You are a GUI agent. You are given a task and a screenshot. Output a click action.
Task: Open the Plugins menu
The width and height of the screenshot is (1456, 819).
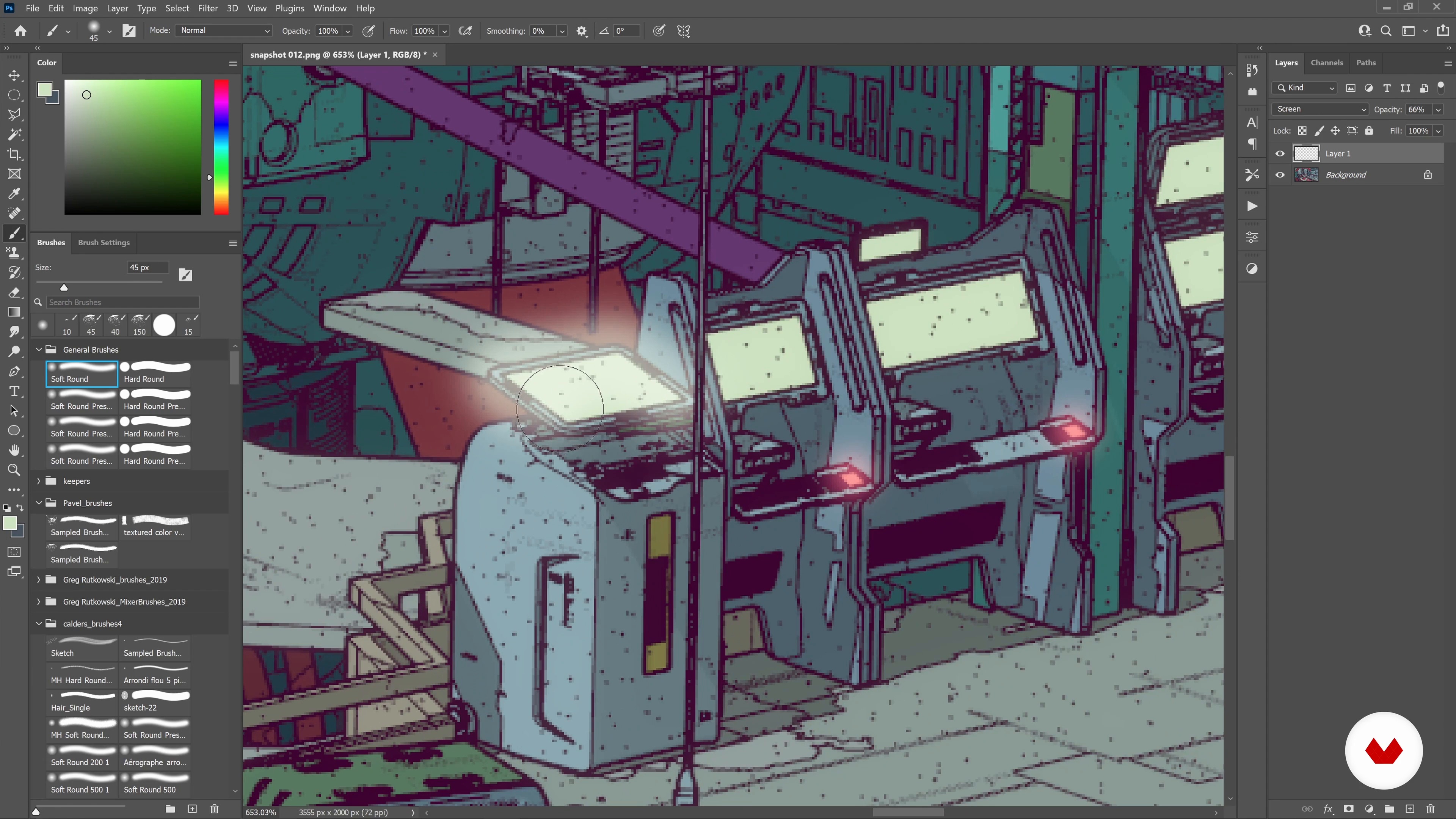click(x=290, y=8)
